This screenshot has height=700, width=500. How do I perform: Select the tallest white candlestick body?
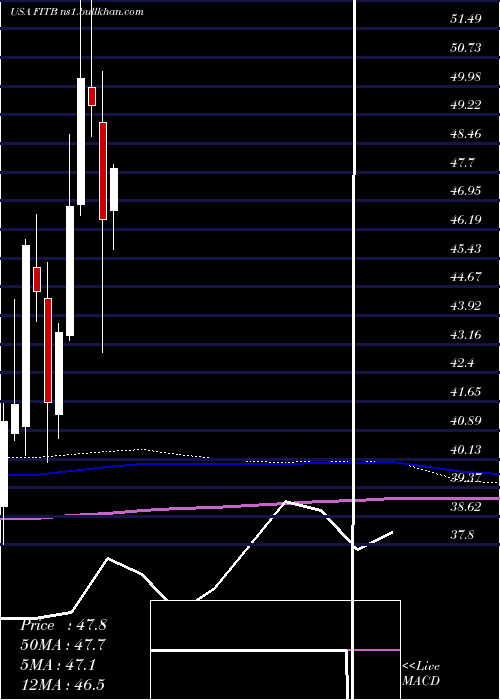coord(26,336)
